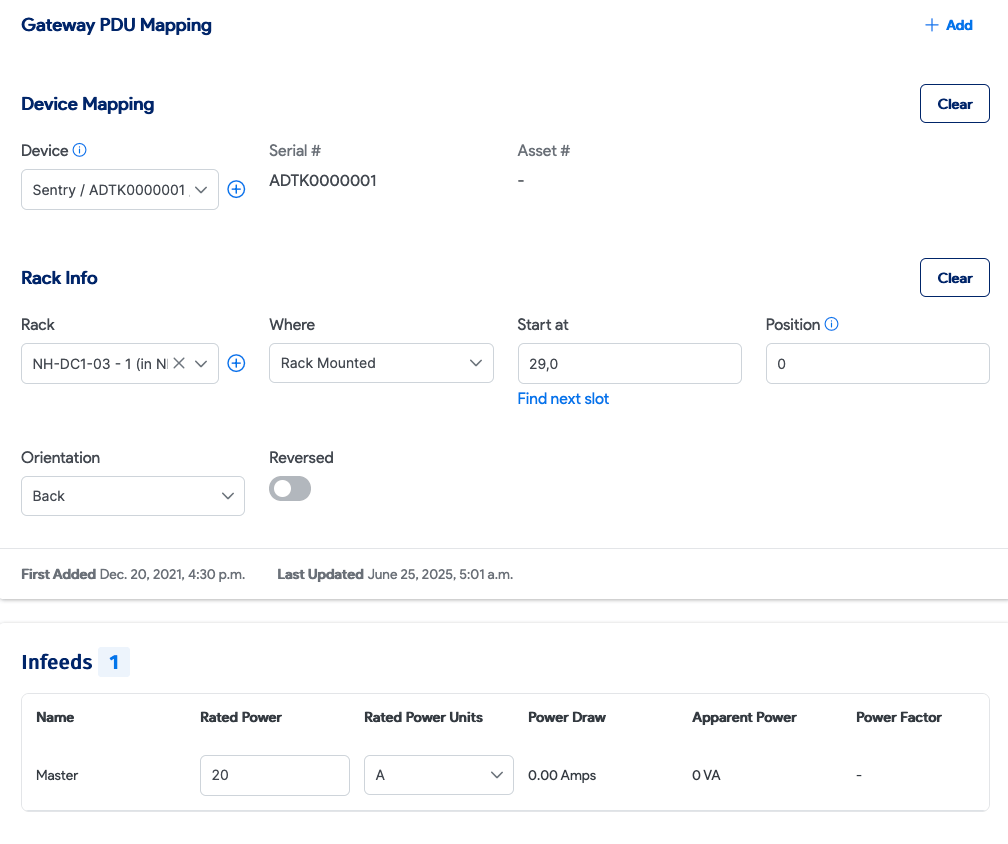Click the plus circle icon next to Device dropdown

236,189
